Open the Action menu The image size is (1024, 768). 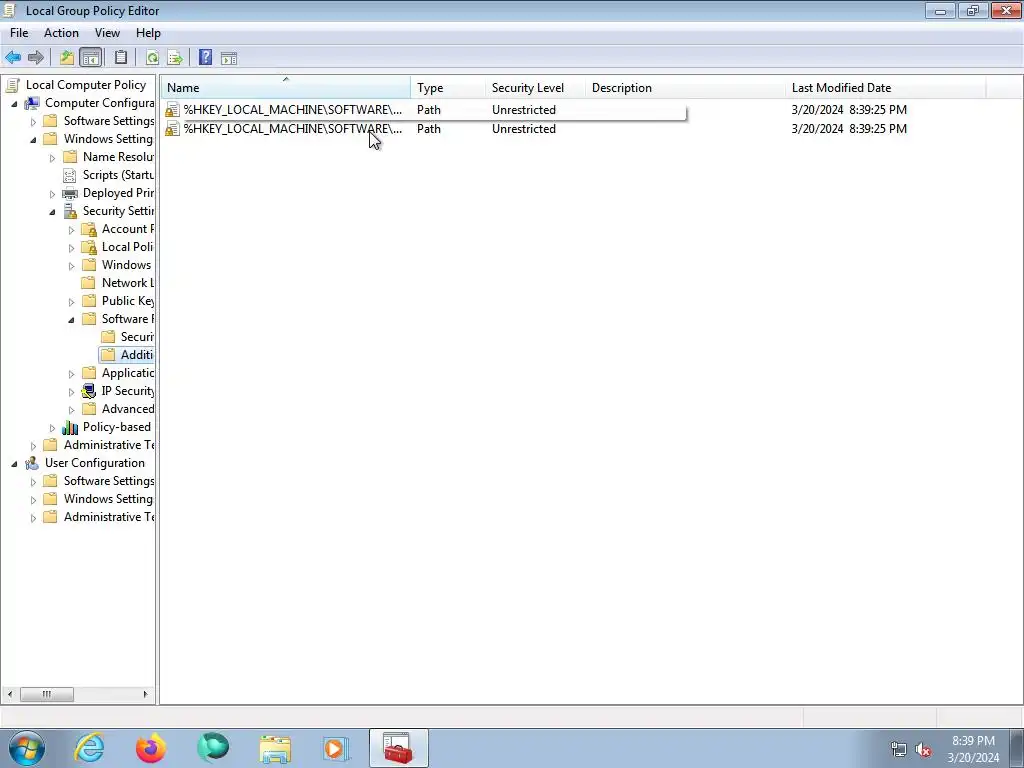click(61, 33)
